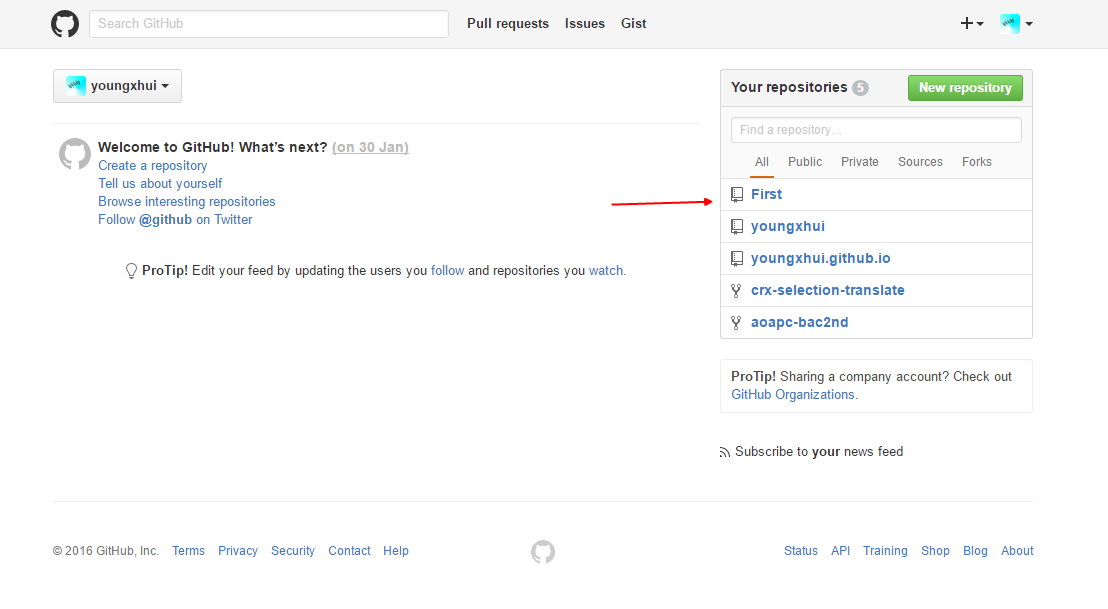The image size is (1108, 609).
Task: Click the fork icon beside crx-selection-translate
Action: point(736,290)
